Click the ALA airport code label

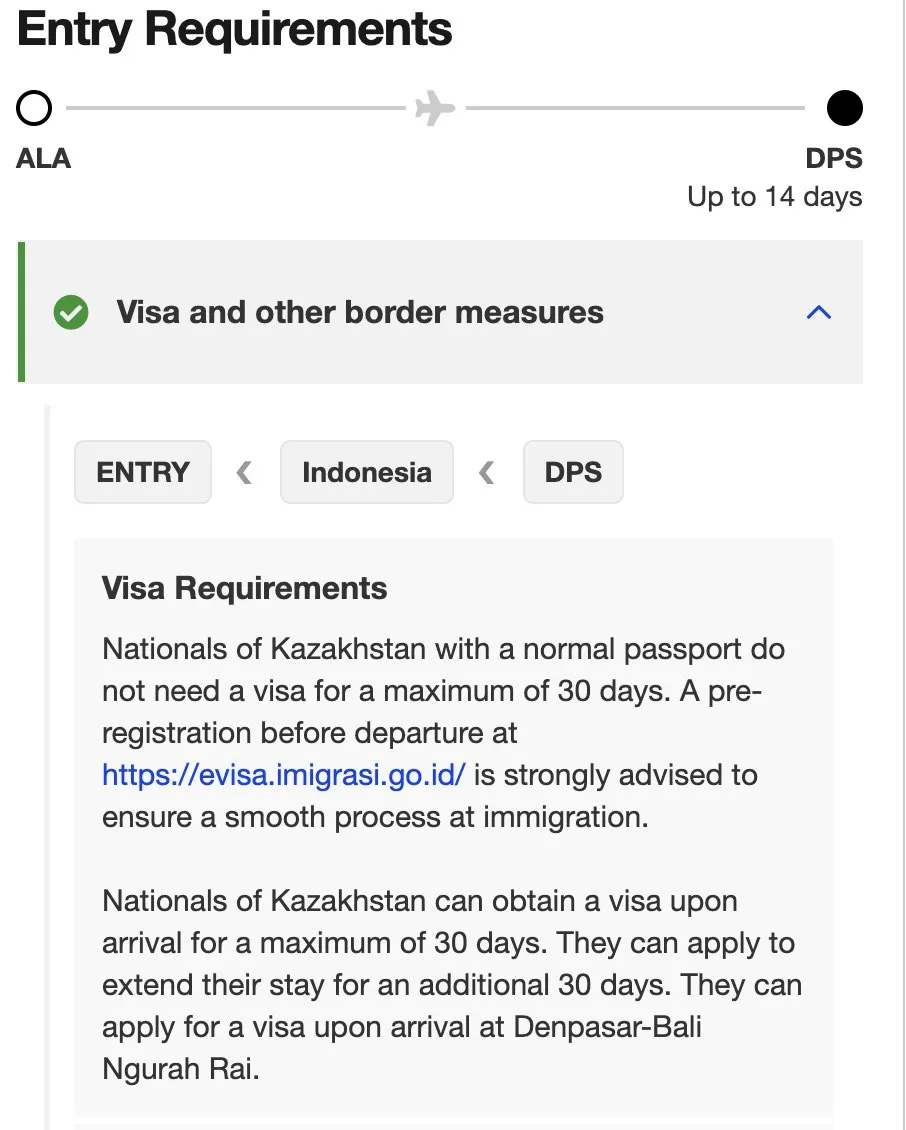tap(43, 159)
